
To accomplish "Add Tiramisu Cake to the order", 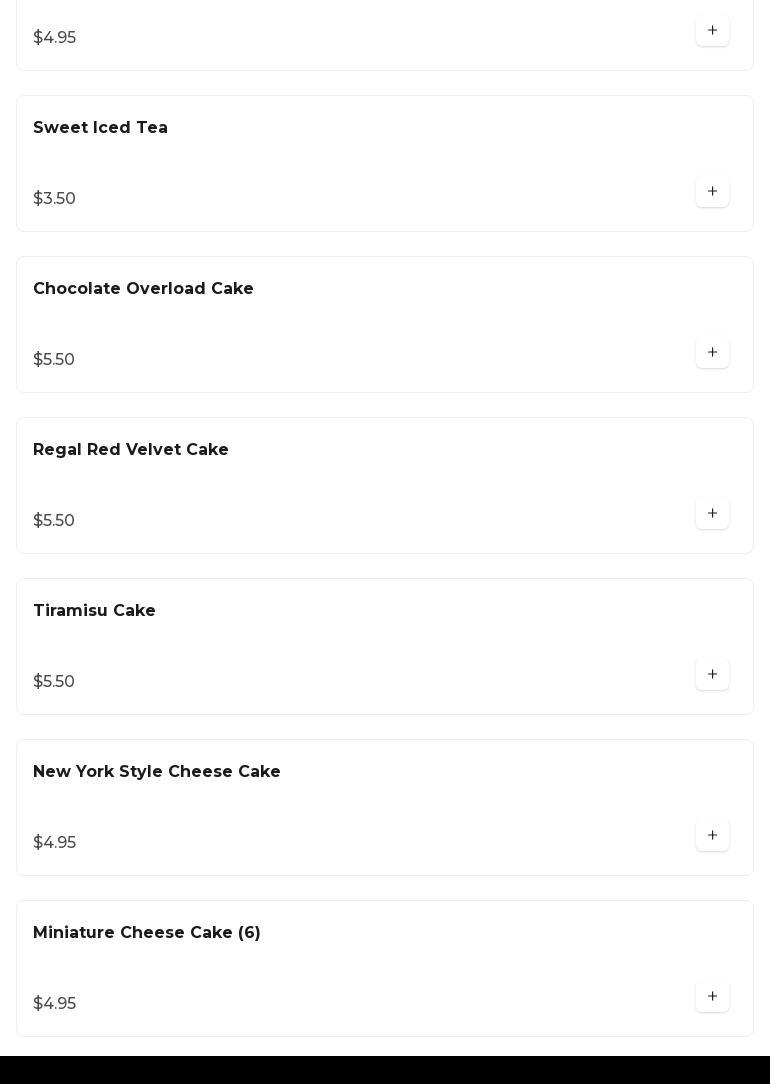I will (x=712, y=675).
